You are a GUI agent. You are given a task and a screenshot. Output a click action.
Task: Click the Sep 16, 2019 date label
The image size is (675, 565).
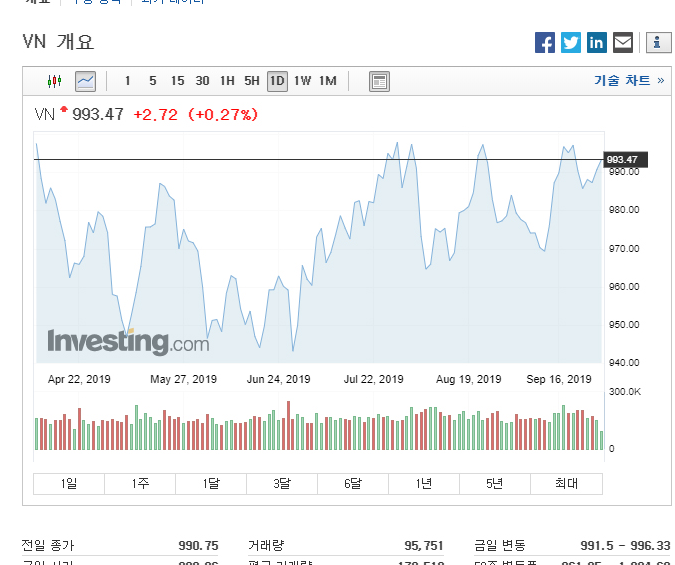click(559, 379)
